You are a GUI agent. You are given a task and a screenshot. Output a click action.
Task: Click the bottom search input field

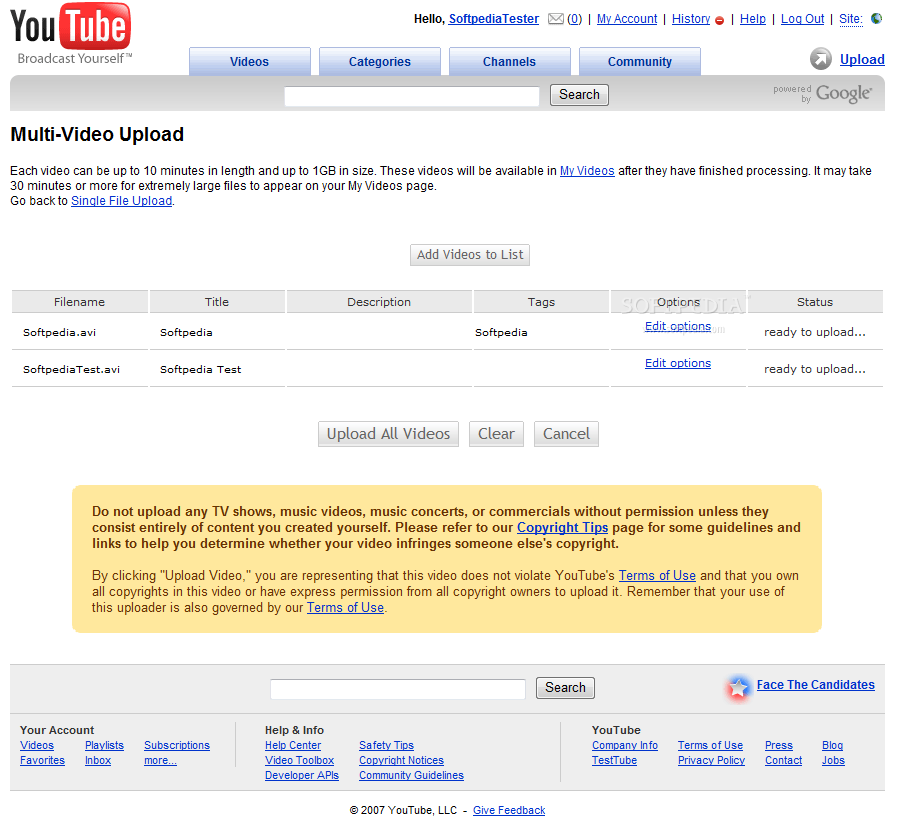point(398,689)
